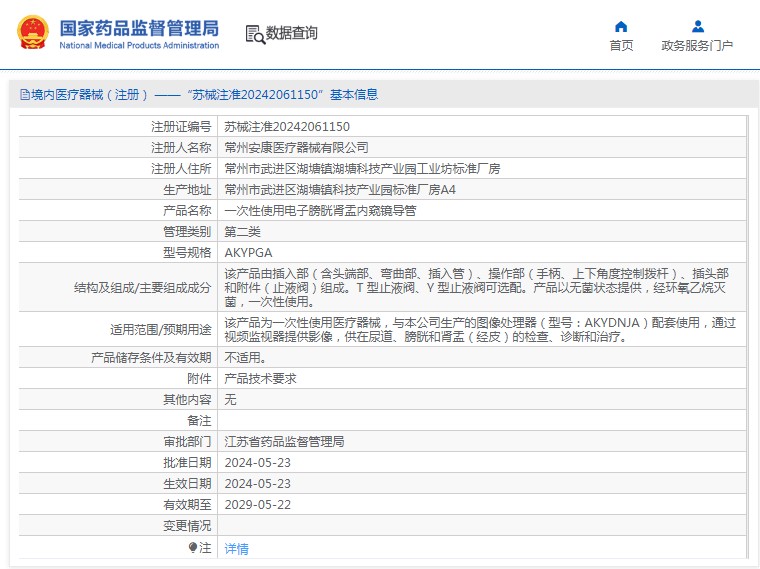Select 江苏省药品监督管理局 approval department
Image resolution: width=760 pixels, height=569 pixels.
click(284, 442)
